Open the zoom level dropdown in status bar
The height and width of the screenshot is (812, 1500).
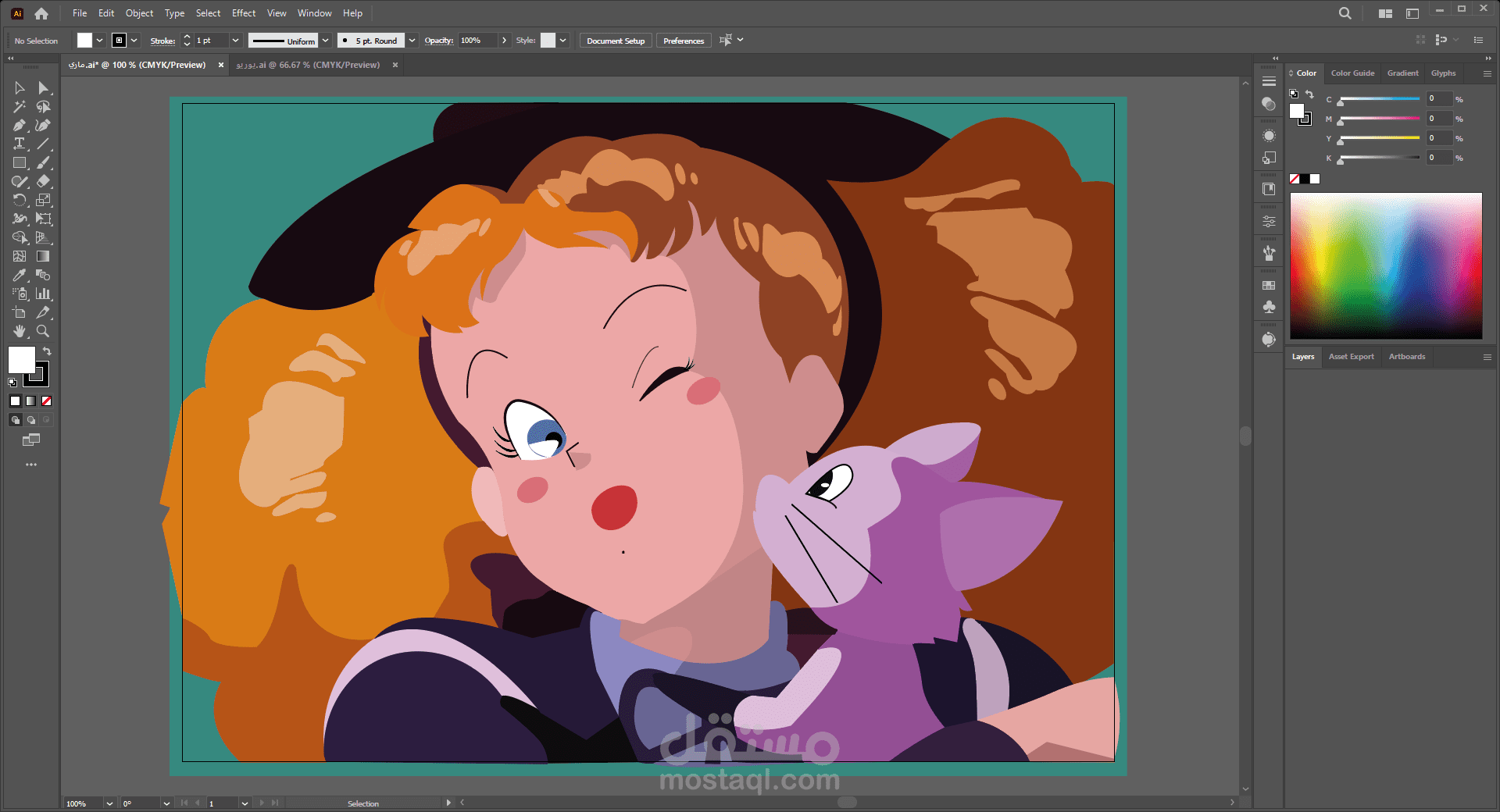click(109, 803)
